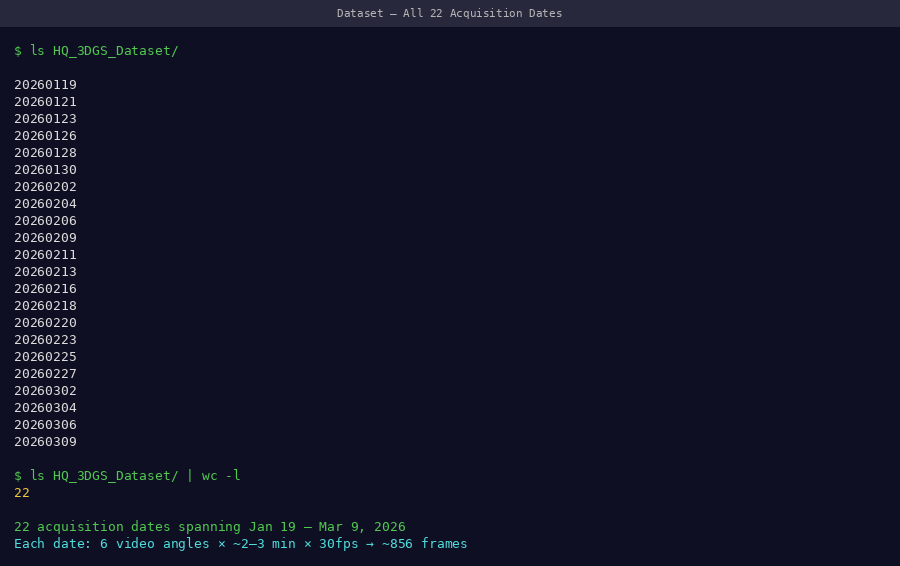Select directory entry 20260227
900x566 pixels.
coord(45,374)
